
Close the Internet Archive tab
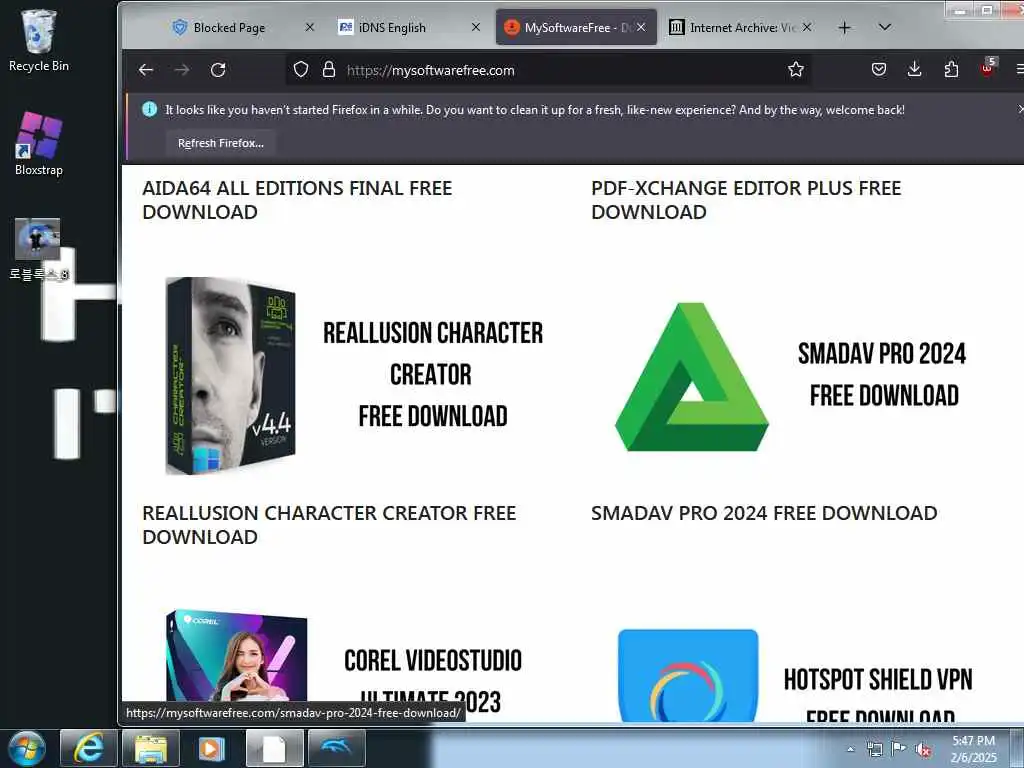click(x=807, y=27)
